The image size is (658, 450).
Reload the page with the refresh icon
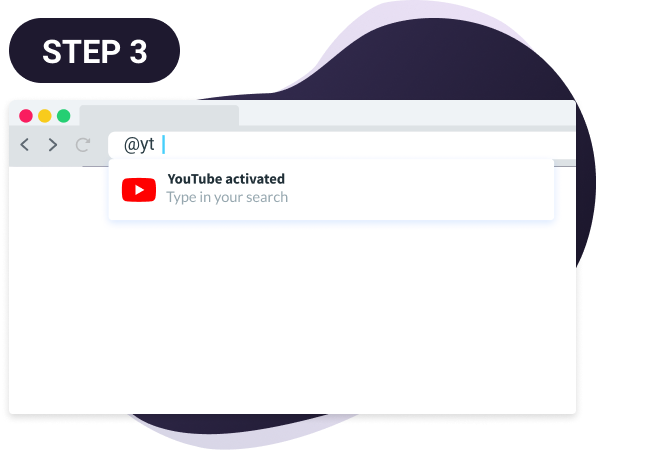(x=83, y=145)
